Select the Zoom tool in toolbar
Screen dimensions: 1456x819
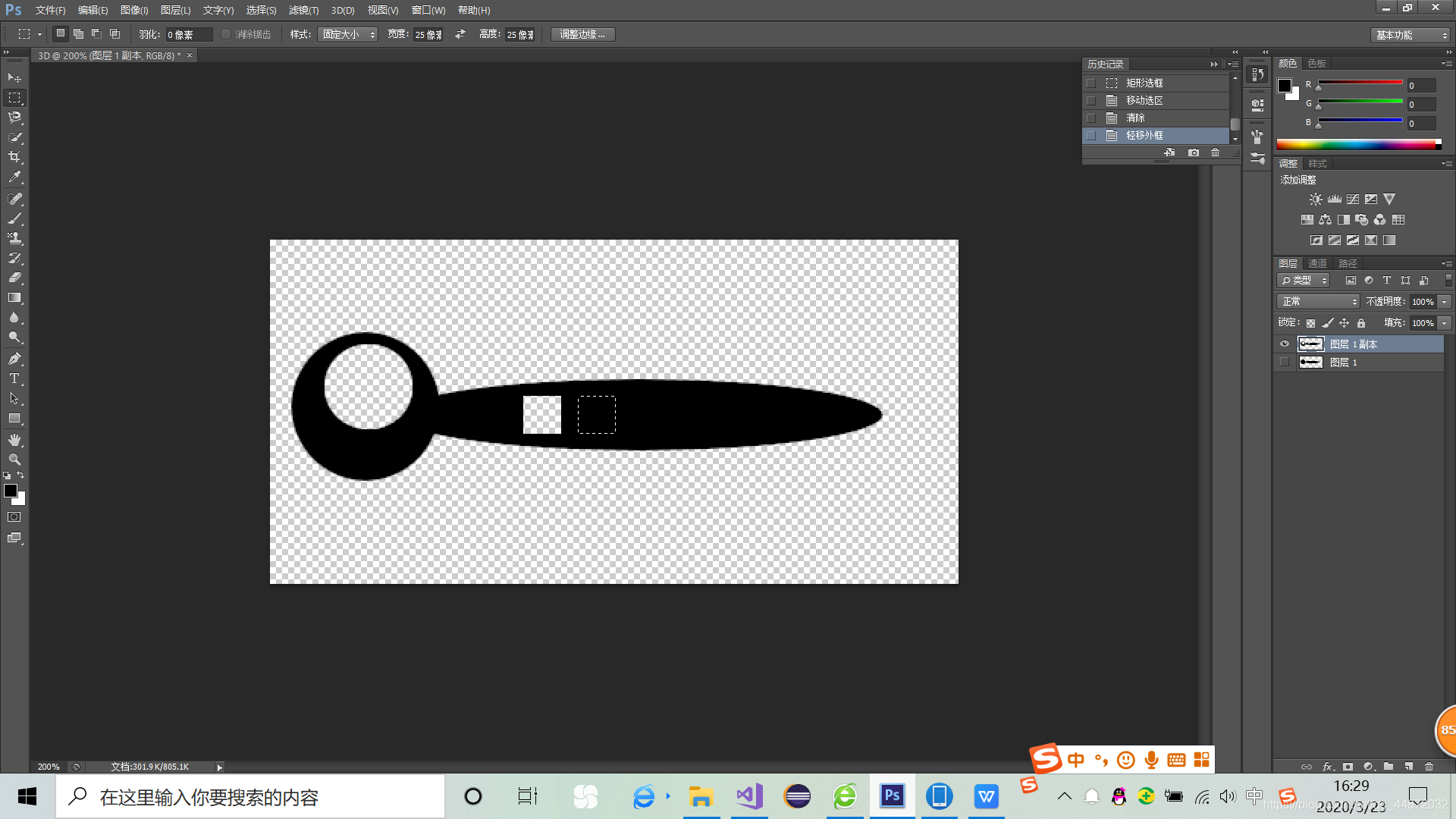click(x=14, y=460)
